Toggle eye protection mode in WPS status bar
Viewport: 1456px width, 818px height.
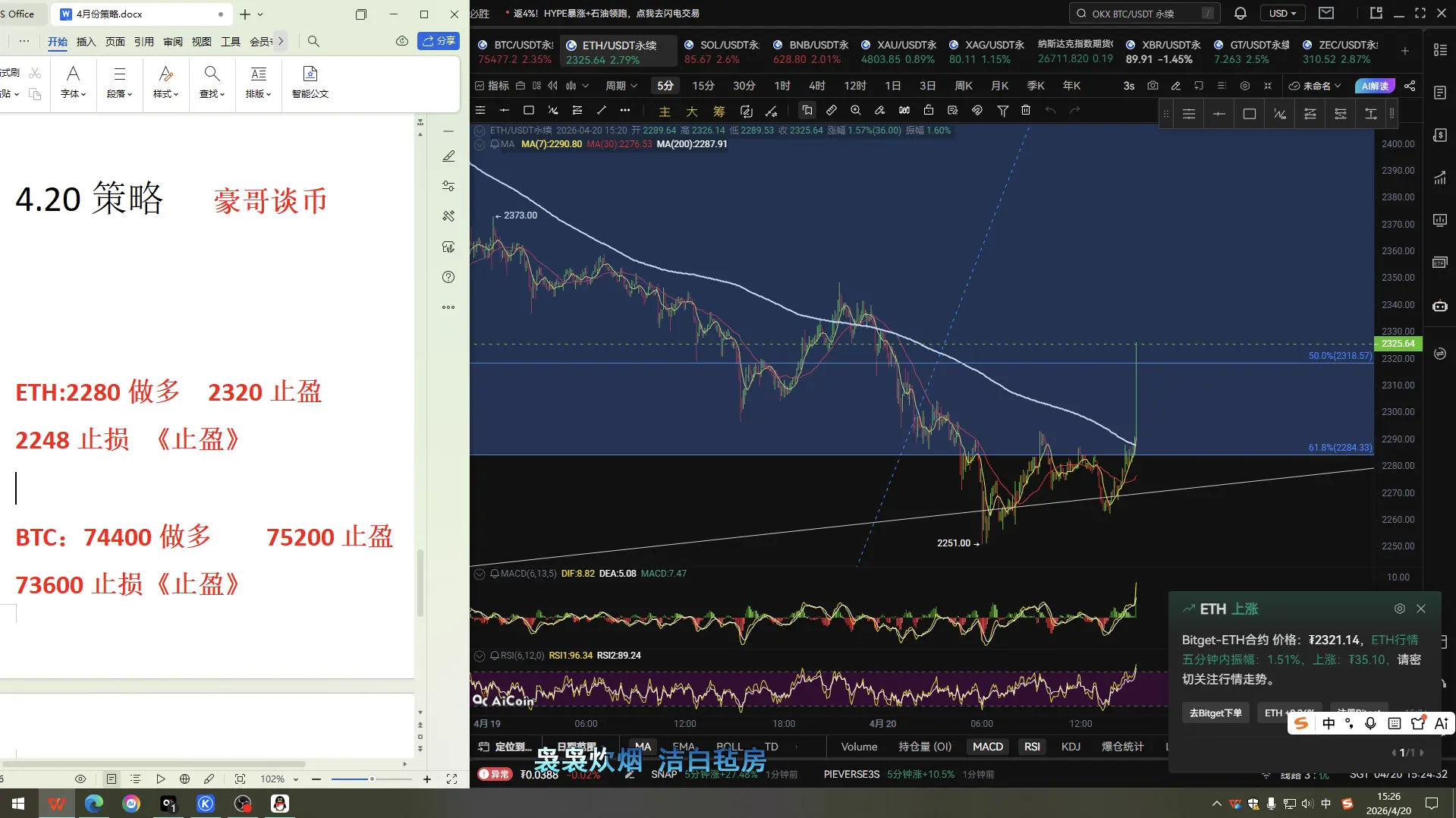pyautogui.click(x=80, y=779)
